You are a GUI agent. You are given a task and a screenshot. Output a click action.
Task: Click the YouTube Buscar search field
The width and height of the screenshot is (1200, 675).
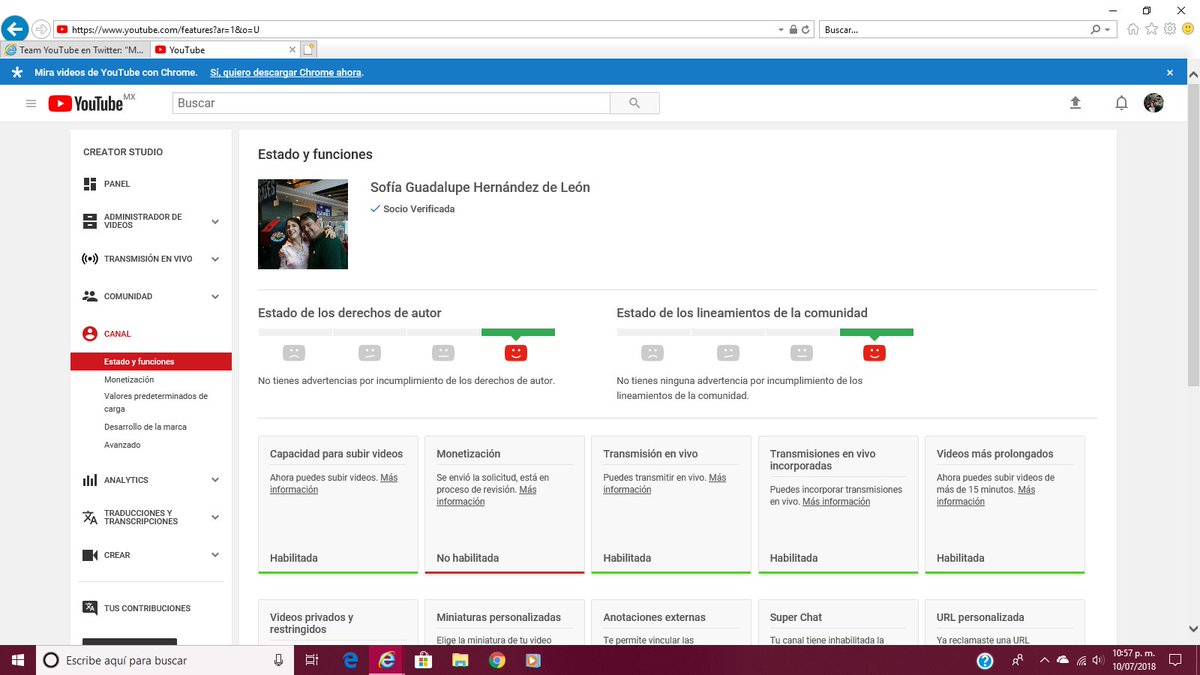391,103
